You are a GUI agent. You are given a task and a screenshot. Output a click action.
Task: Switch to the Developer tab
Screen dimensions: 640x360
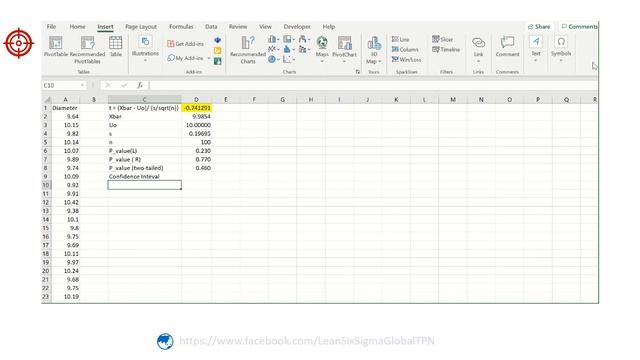[297, 27]
